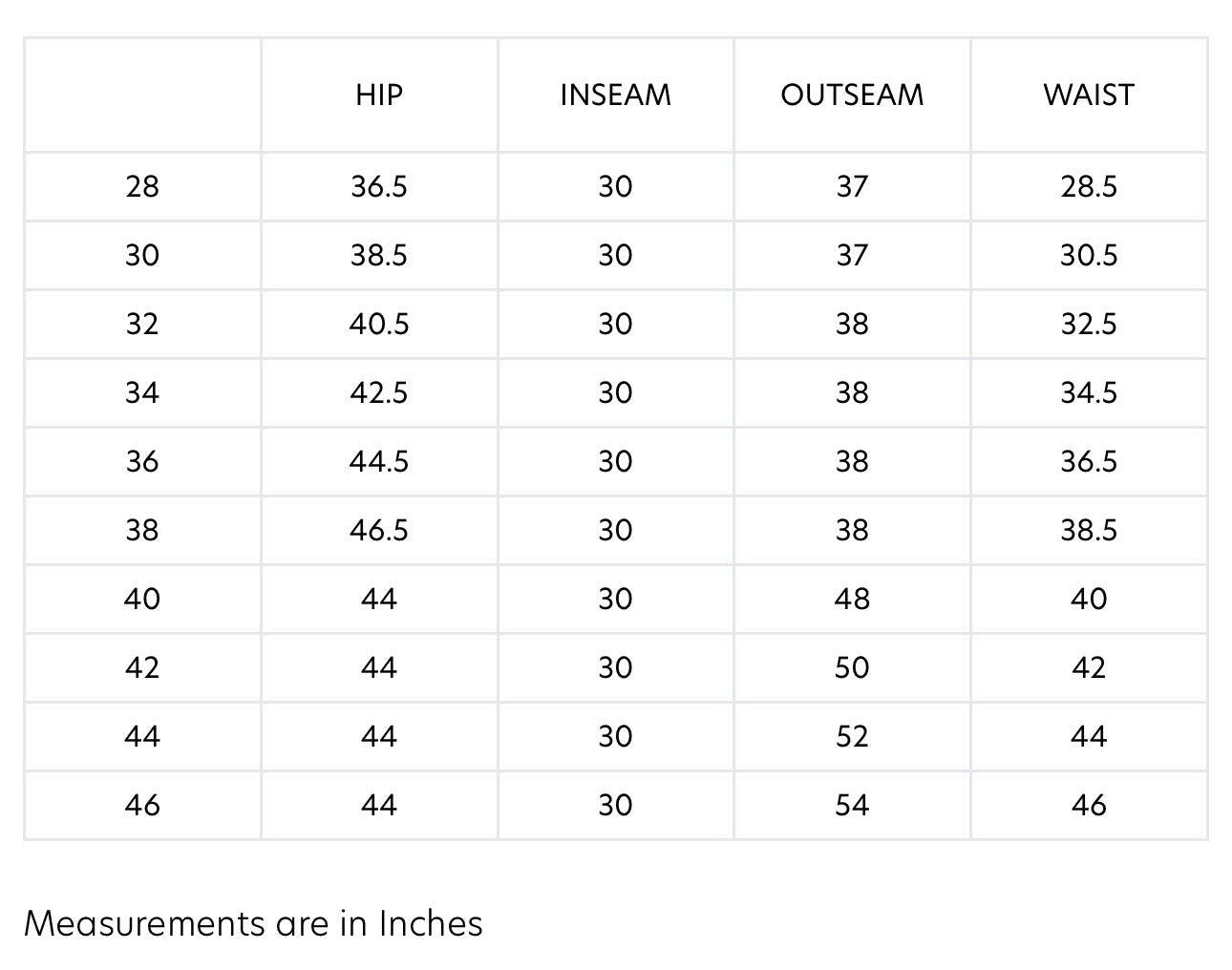The image size is (1232, 970).
Task: Click waist value 32.5 for size 32
Action: click(1089, 324)
